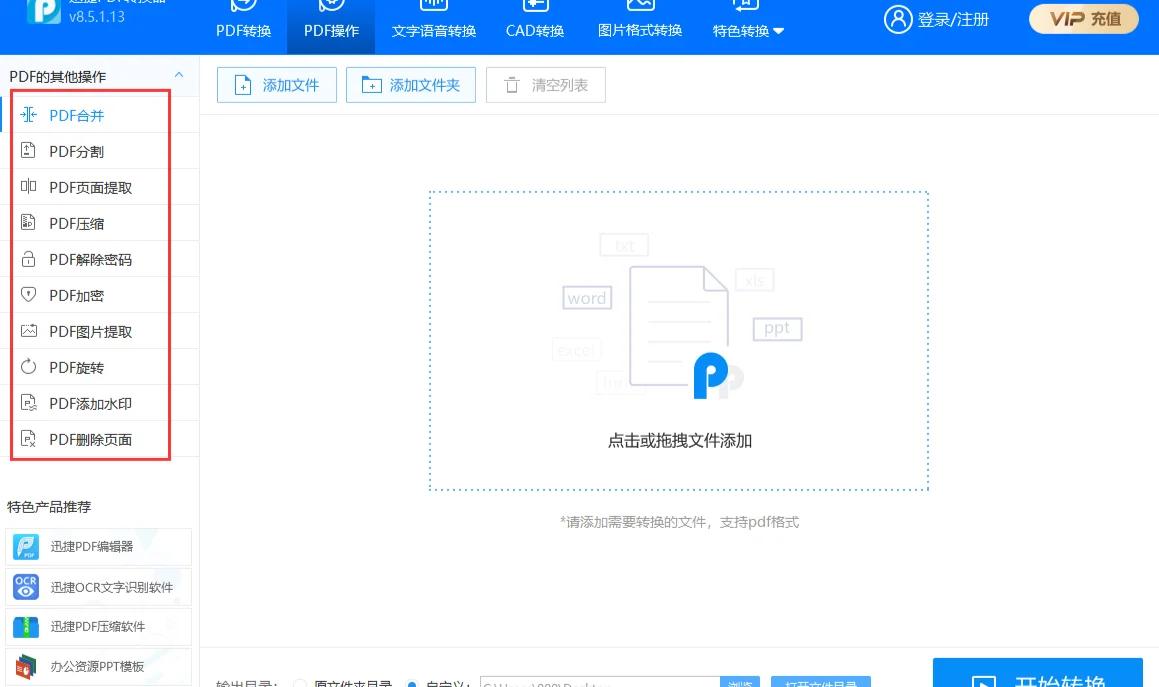Open 迅捷OCR文字识别软件 recommendation
1159x687 pixels.
click(x=98, y=587)
